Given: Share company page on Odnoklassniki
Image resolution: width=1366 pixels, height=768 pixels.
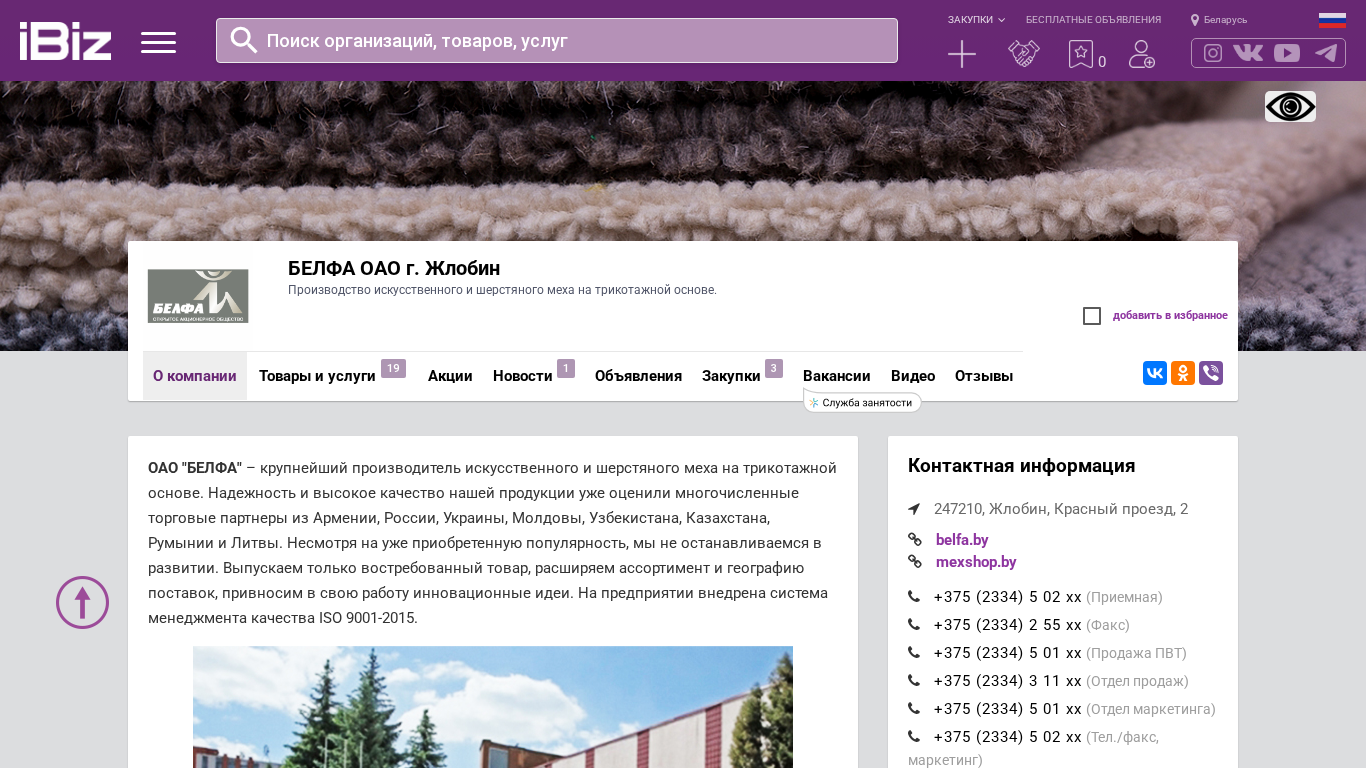Looking at the screenshot, I should click(x=1183, y=373).
